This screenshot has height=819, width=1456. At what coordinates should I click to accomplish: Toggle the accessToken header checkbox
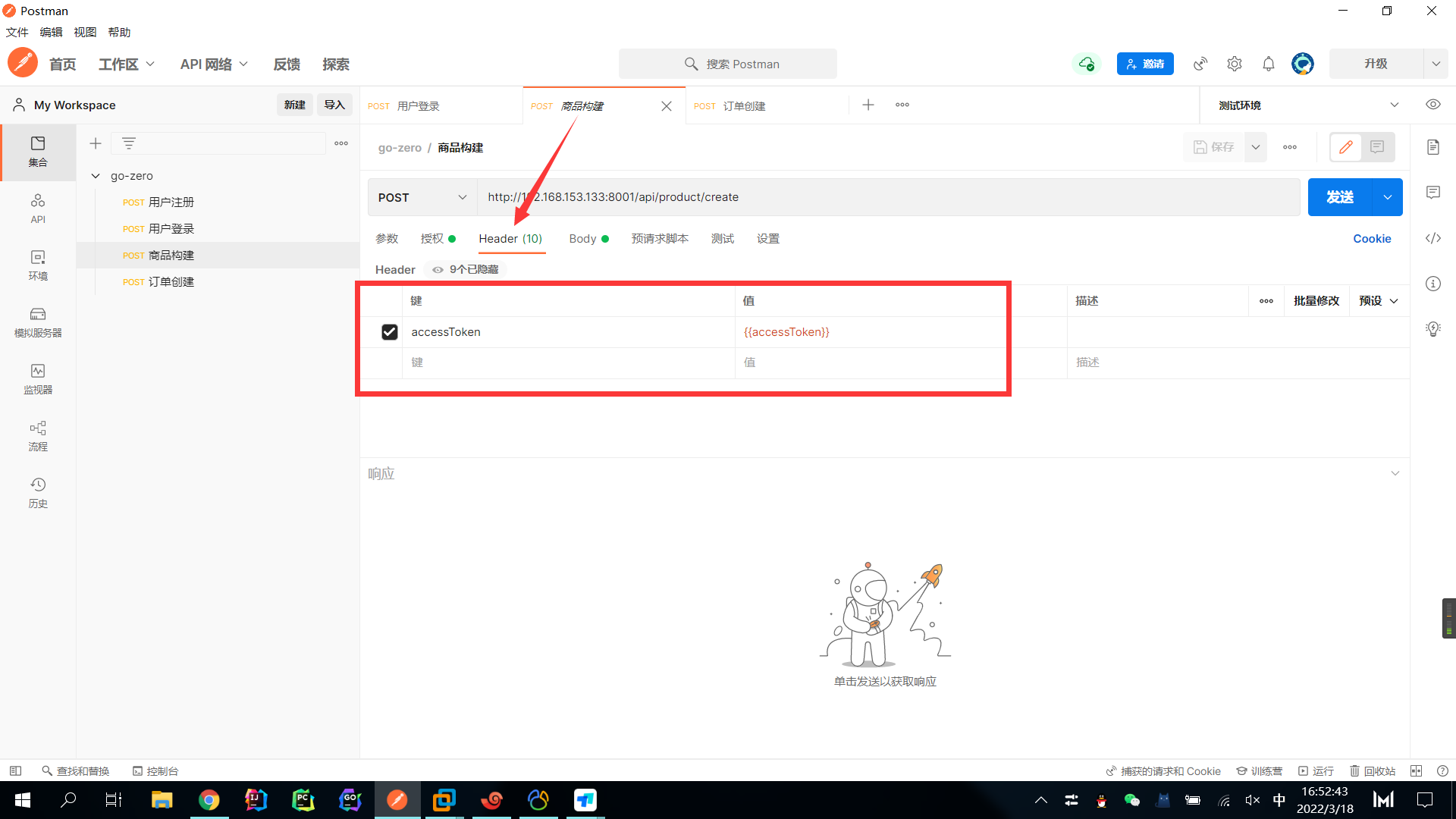coord(389,331)
